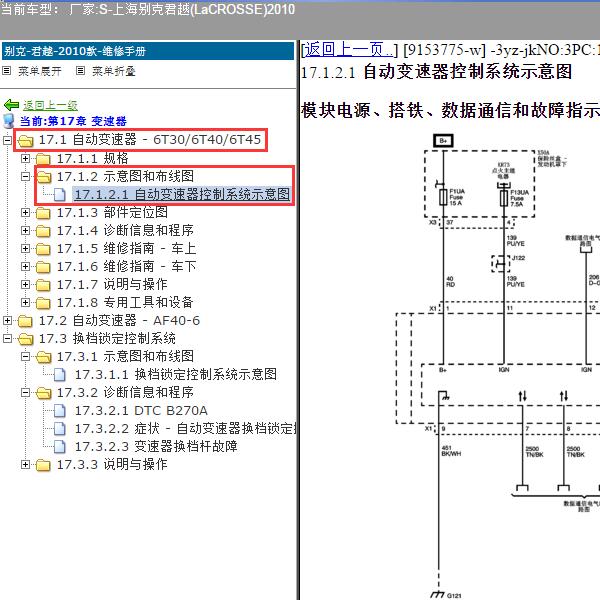Click the 返回上一级 link
Viewport: 600px width, 600px height.
pos(50,105)
